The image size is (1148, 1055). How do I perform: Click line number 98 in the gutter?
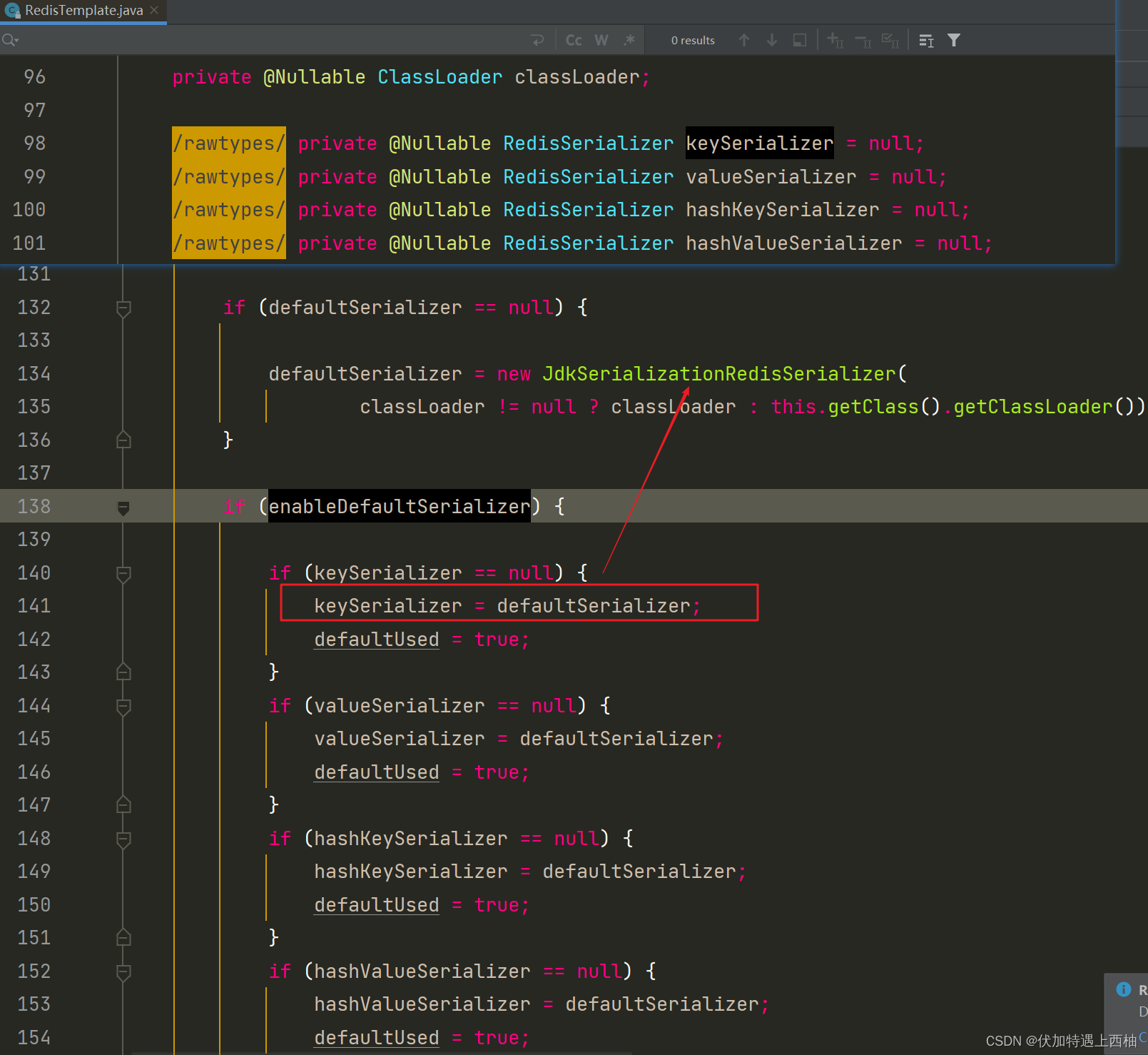[x=35, y=143]
